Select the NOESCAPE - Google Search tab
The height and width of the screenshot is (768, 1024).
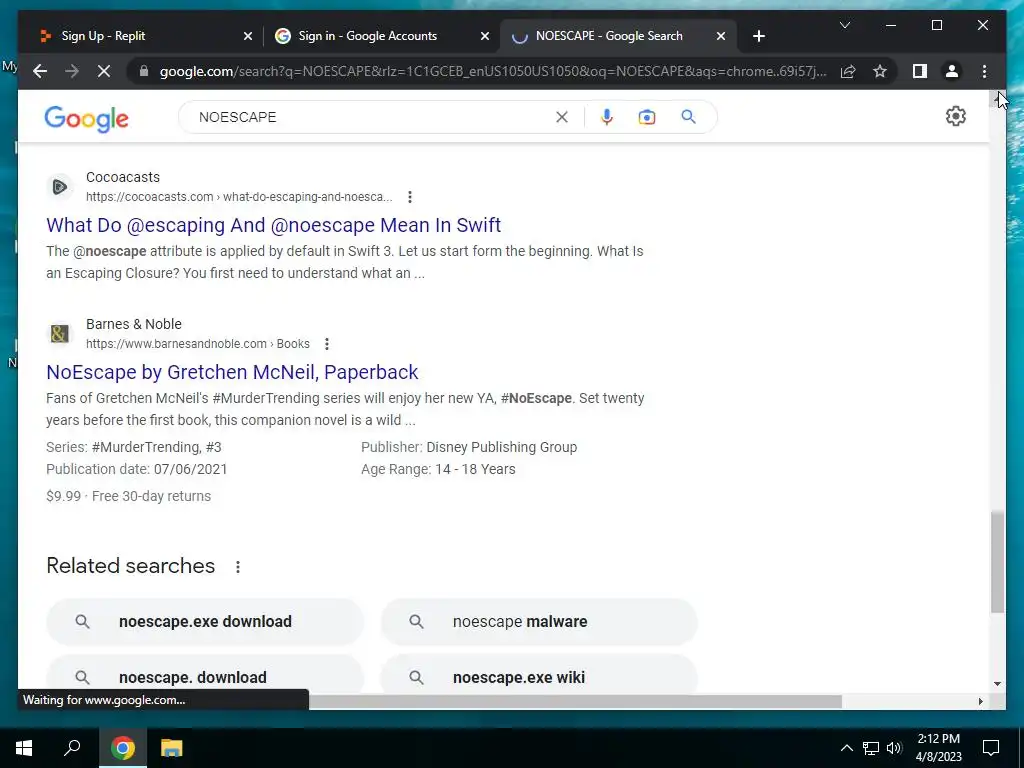click(618, 36)
